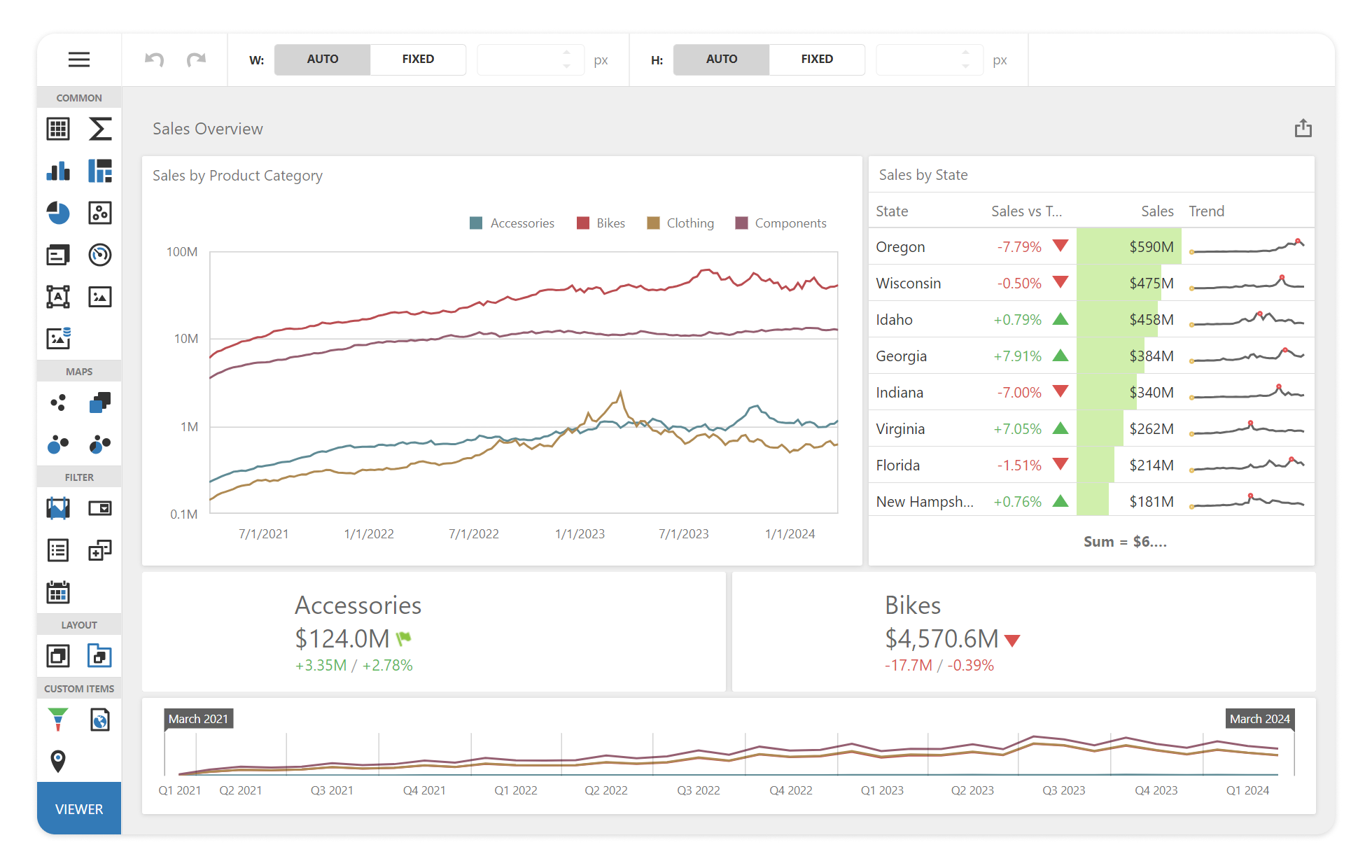Toggle Accessories series in chart legend
The image size is (1372, 868).
(x=512, y=223)
